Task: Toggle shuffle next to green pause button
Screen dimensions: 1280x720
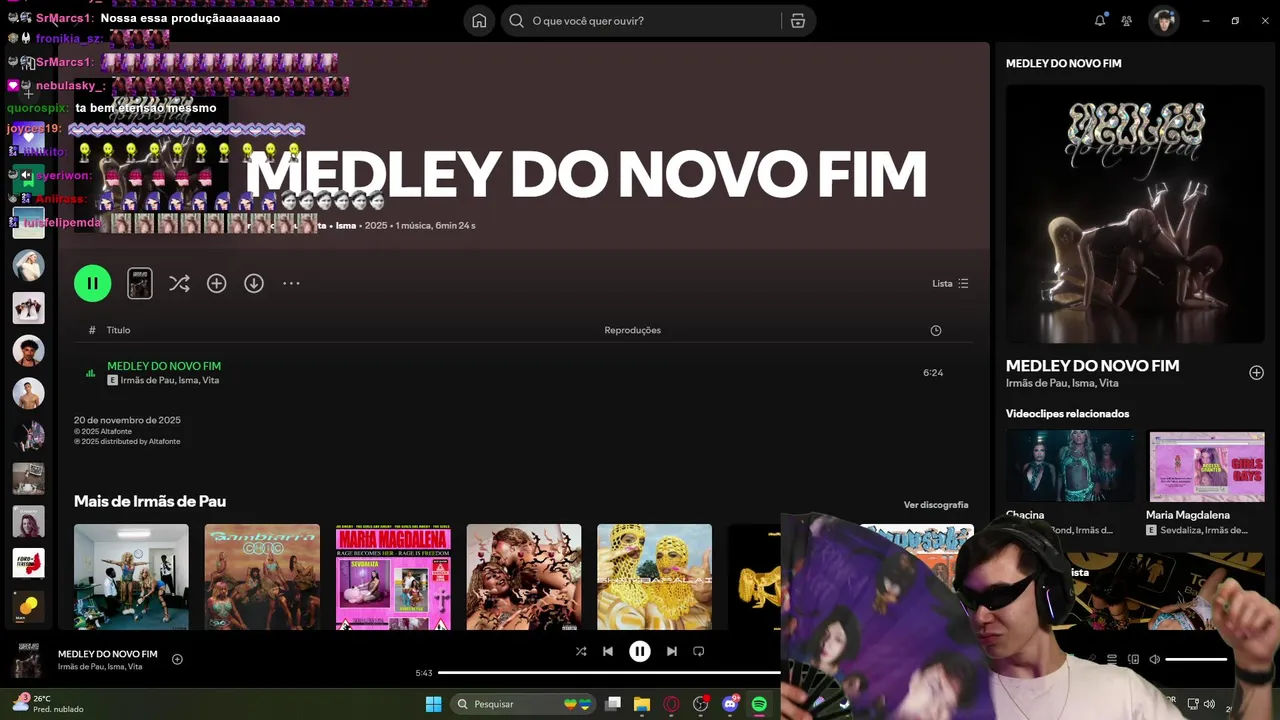Action: click(x=179, y=284)
